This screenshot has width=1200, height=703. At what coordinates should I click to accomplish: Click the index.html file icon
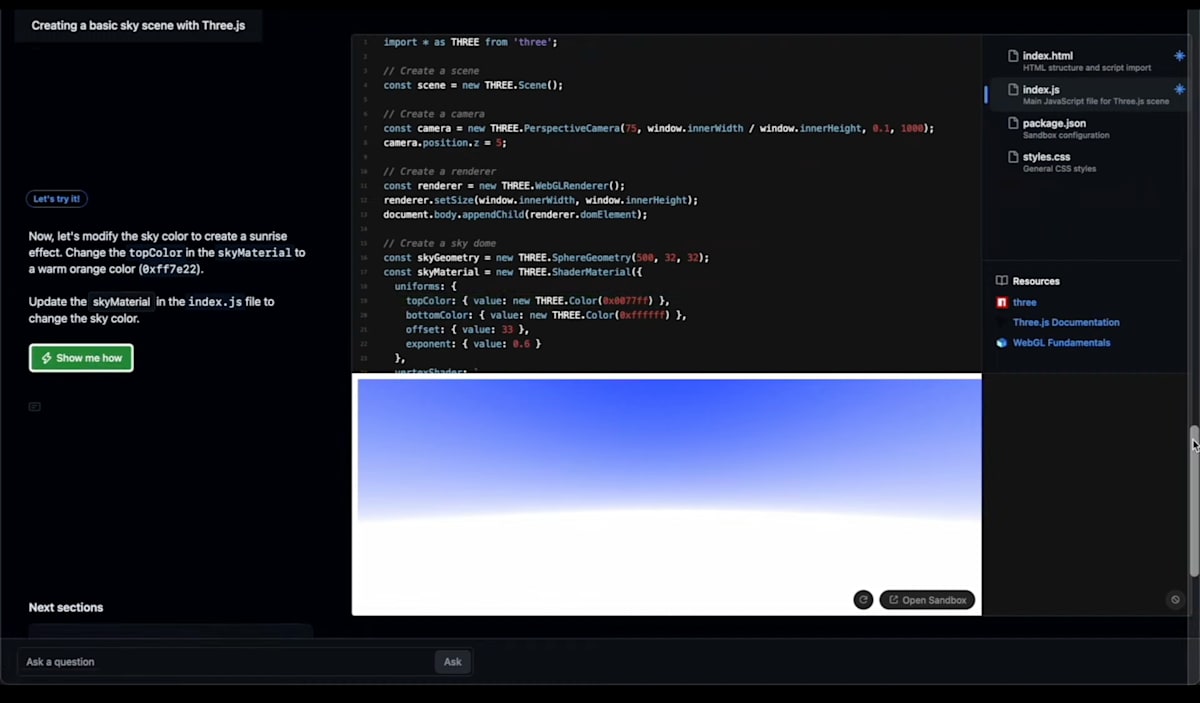tap(1013, 56)
